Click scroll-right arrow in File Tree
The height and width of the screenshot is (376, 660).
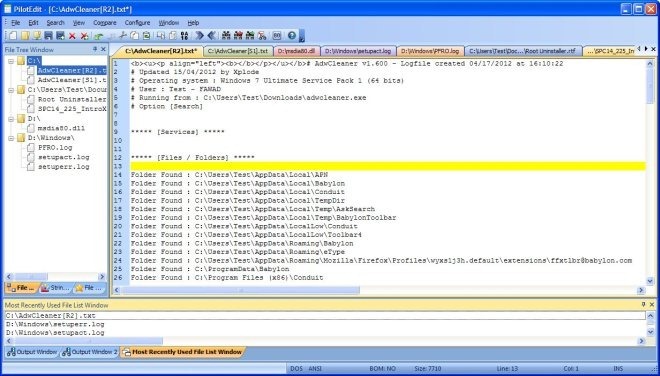101,277
